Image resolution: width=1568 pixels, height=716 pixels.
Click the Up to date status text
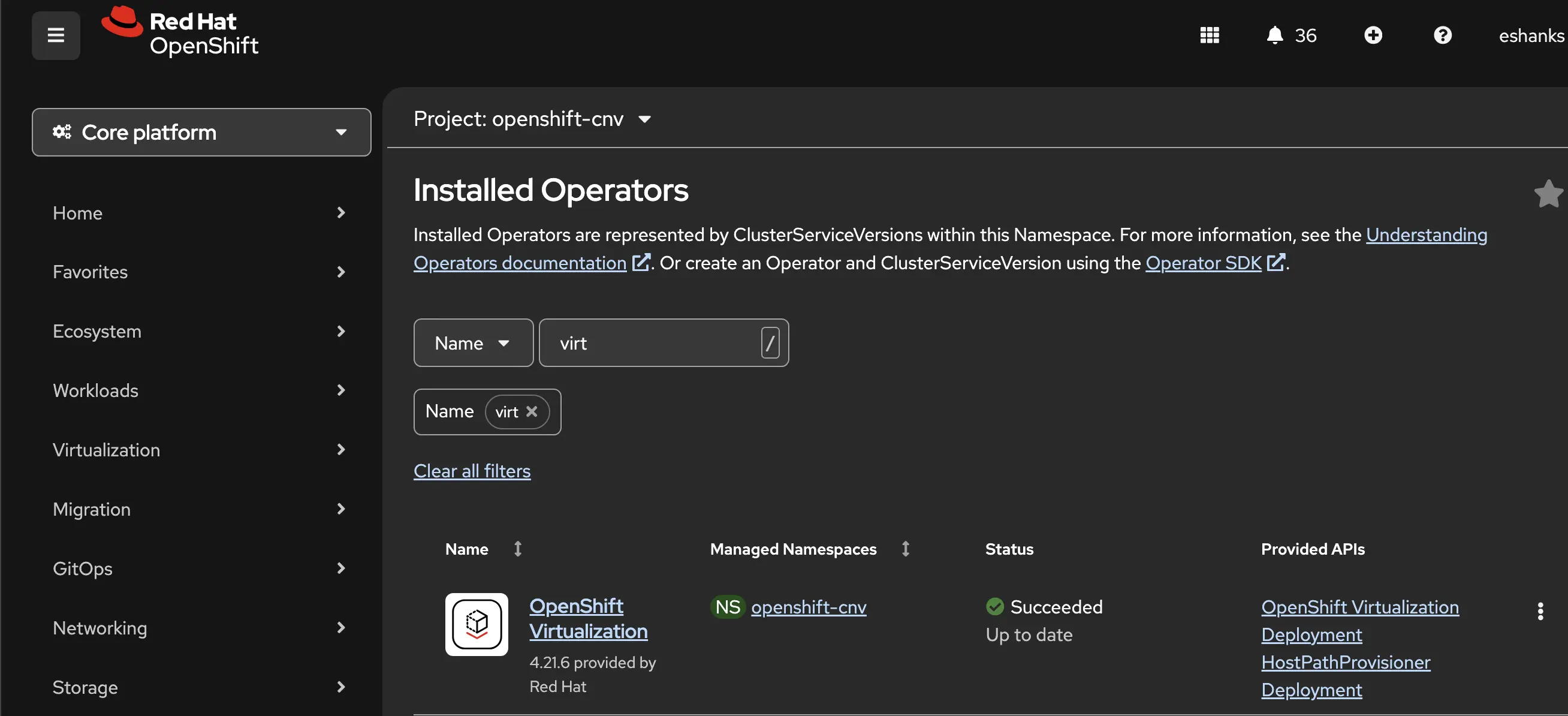click(1029, 634)
